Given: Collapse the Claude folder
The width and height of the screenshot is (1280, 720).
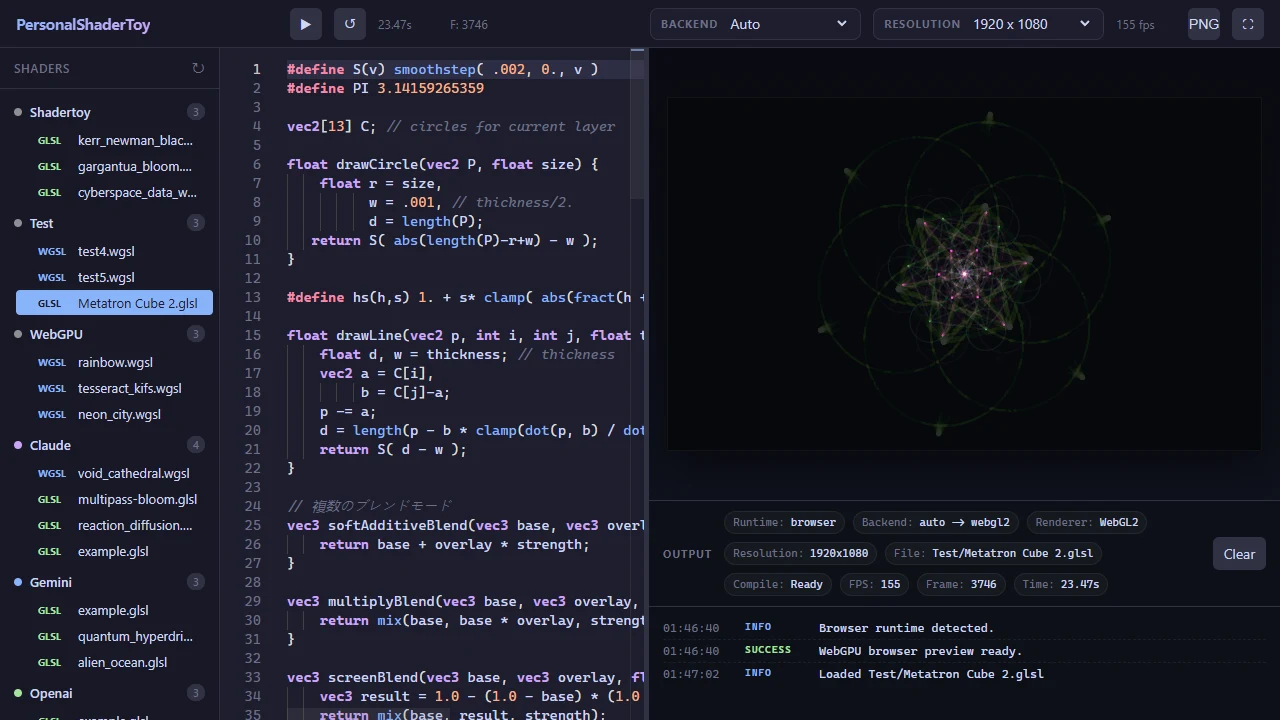Looking at the screenshot, I should [x=109, y=445].
